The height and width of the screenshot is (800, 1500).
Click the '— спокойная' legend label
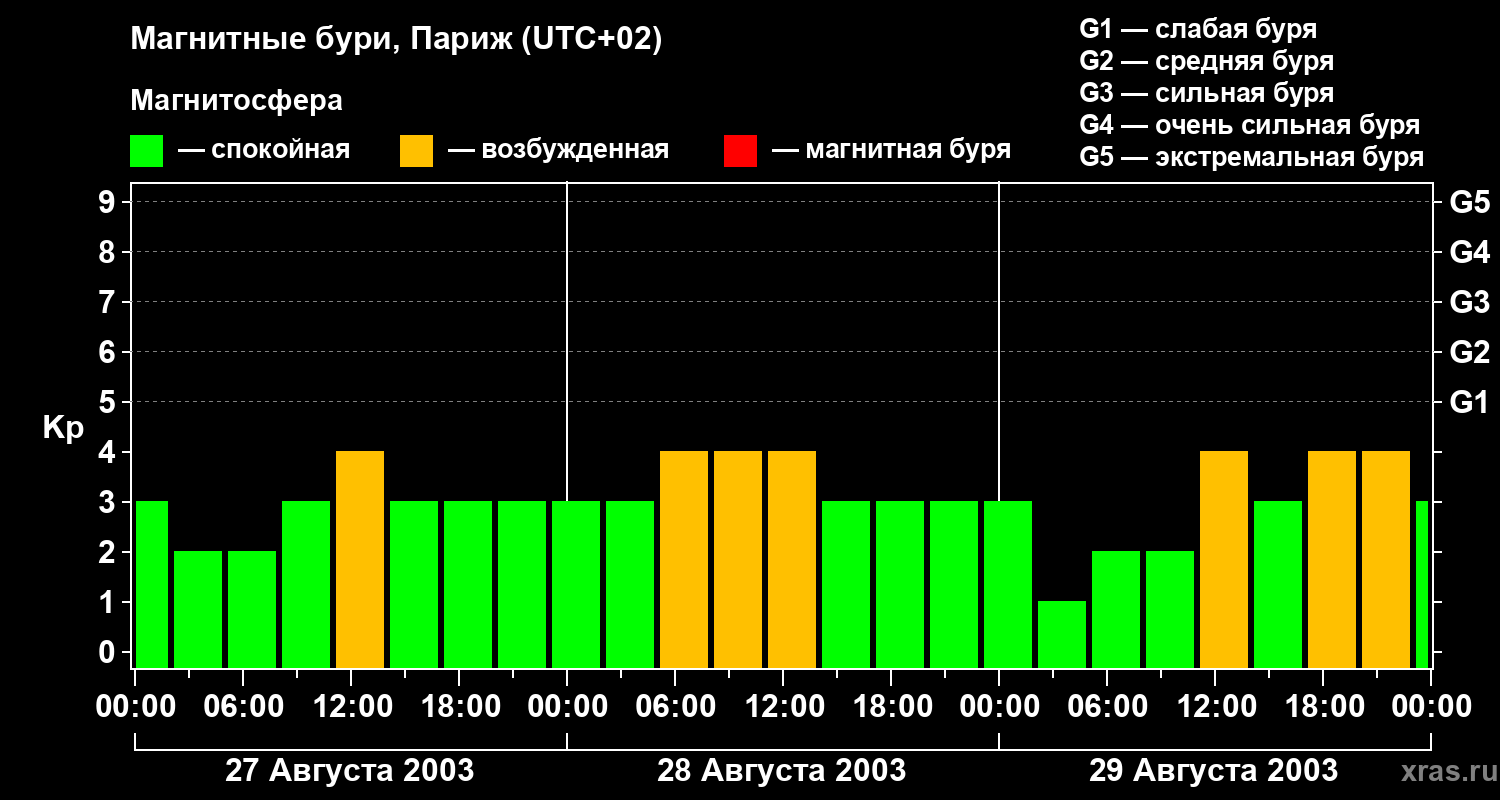click(x=264, y=151)
